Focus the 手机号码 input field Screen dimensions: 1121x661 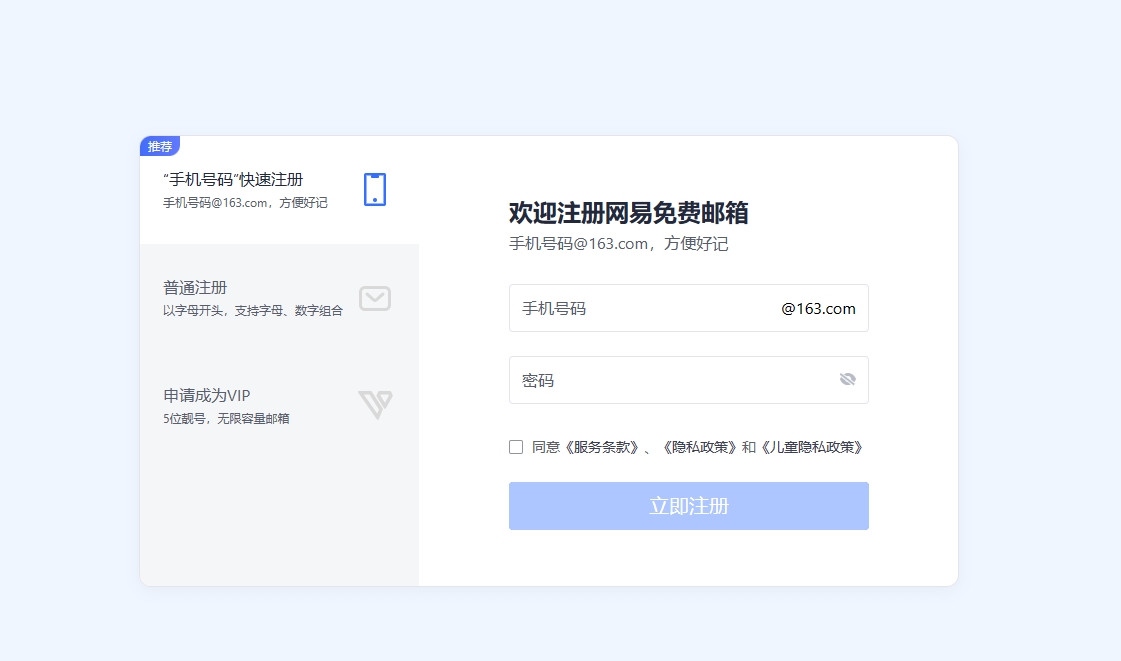click(x=688, y=308)
